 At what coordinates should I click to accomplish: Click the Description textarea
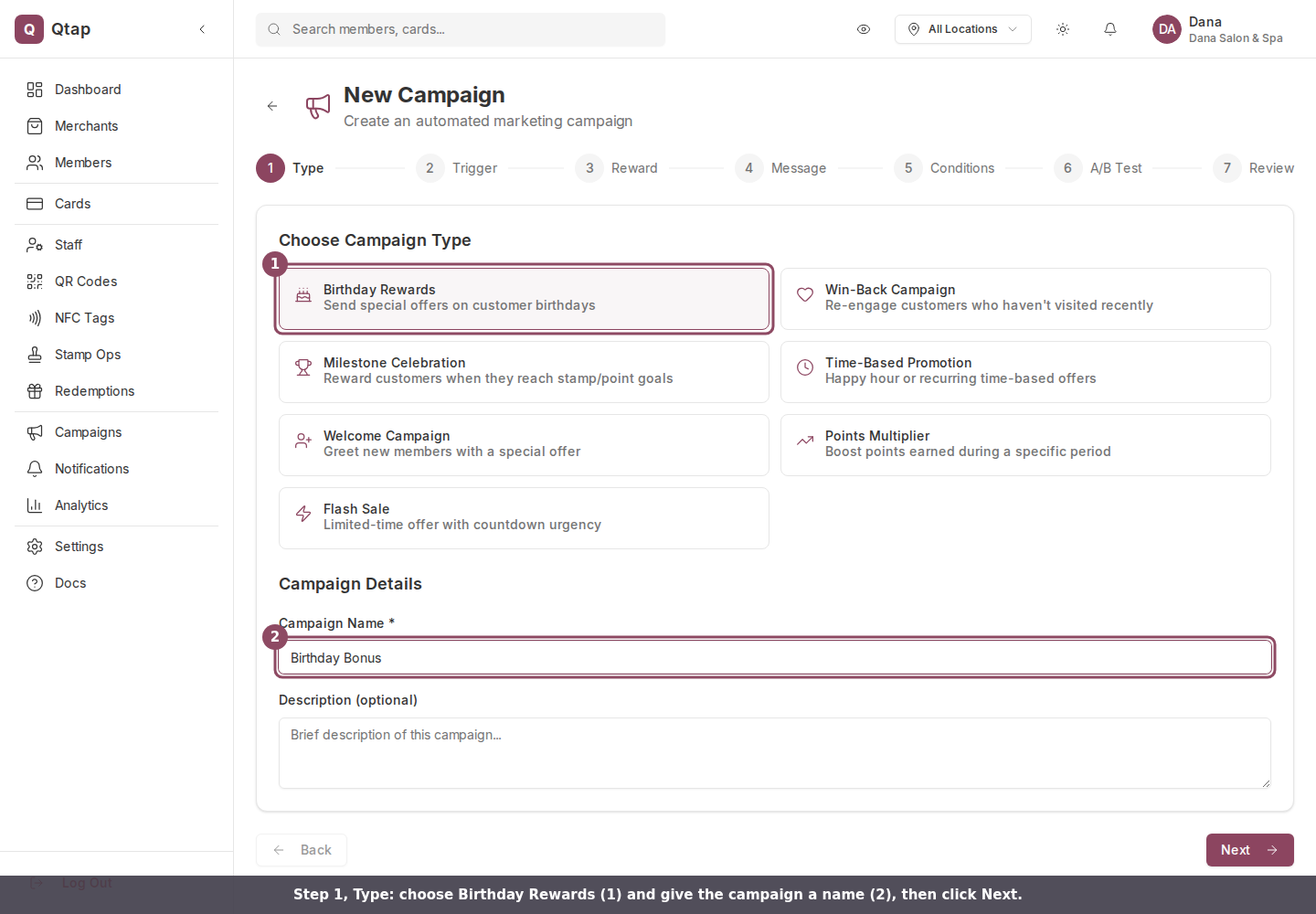click(775, 753)
